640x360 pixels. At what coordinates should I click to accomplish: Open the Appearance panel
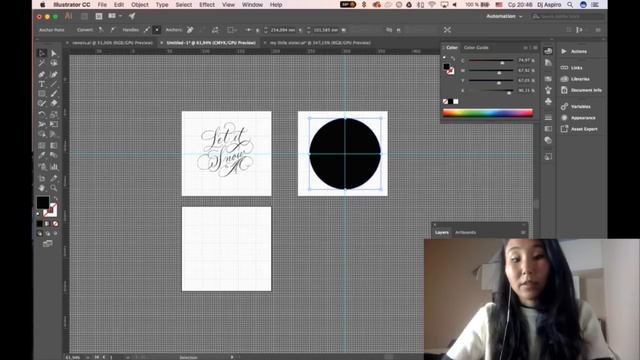(578, 118)
